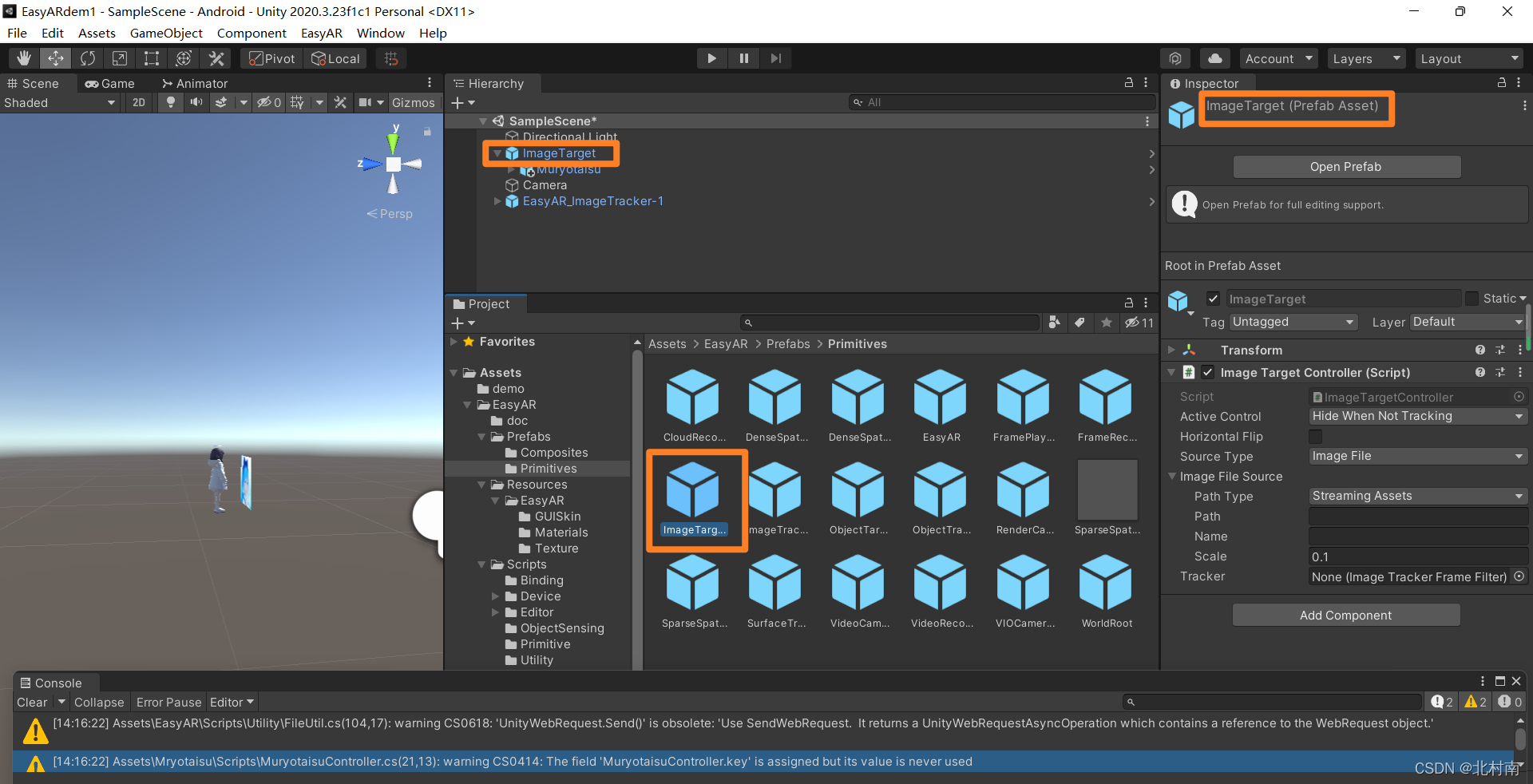This screenshot has width=1533, height=784.
Task: Select the Rect tool
Action: [152, 58]
